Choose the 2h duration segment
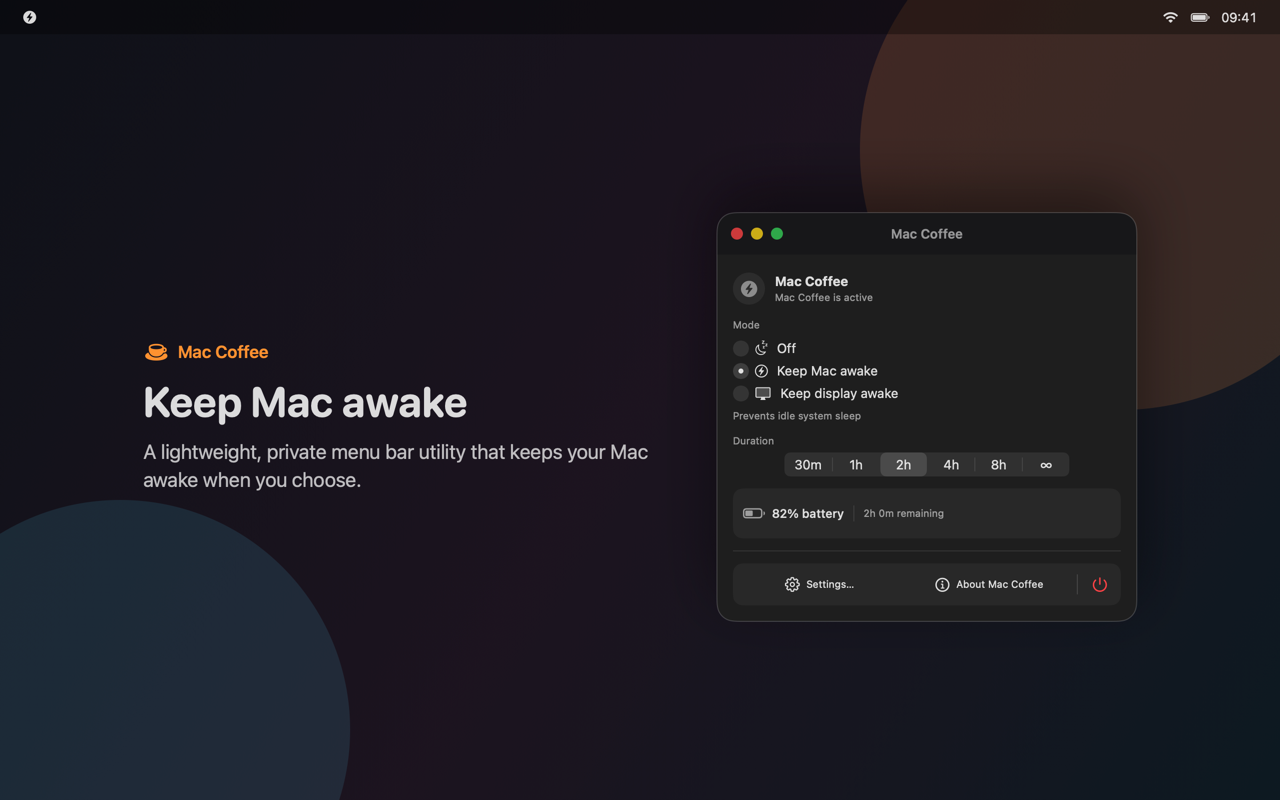This screenshot has height=800, width=1280. click(x=903, y=465)
